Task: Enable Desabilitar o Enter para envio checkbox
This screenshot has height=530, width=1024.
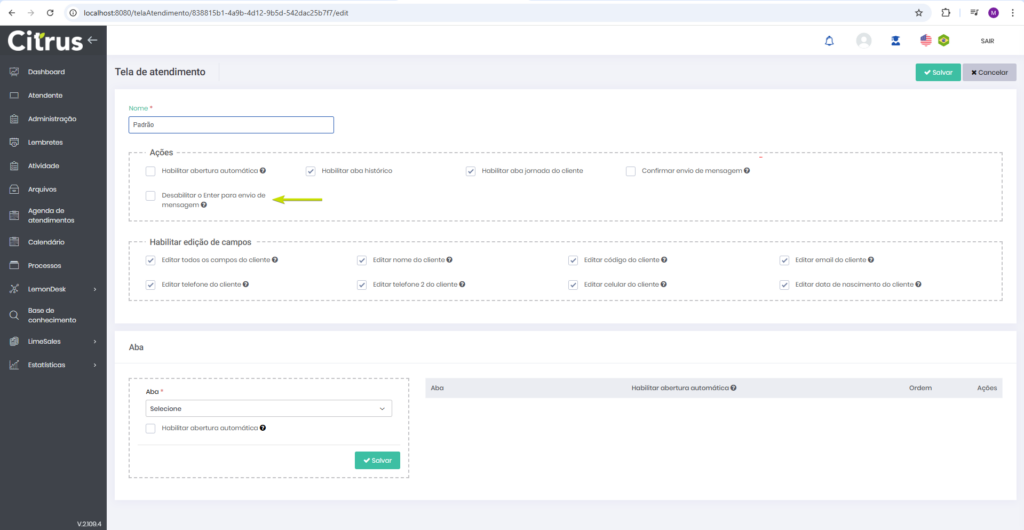Action: tap(150, 196)
